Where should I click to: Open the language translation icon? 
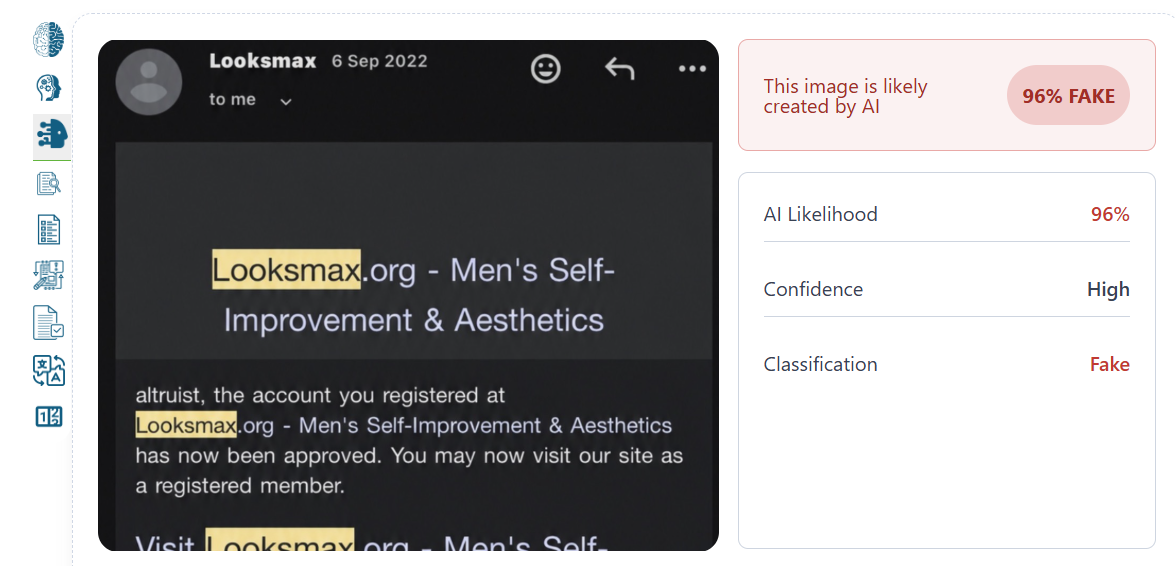click(49, 370)
